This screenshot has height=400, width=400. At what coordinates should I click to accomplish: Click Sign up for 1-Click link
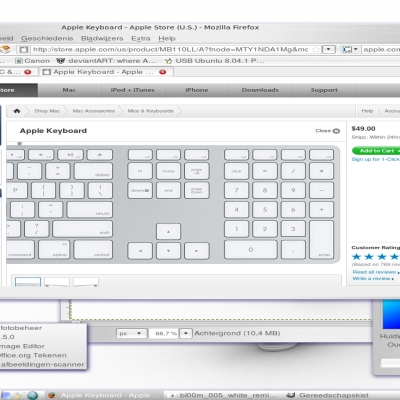point(376,159)
